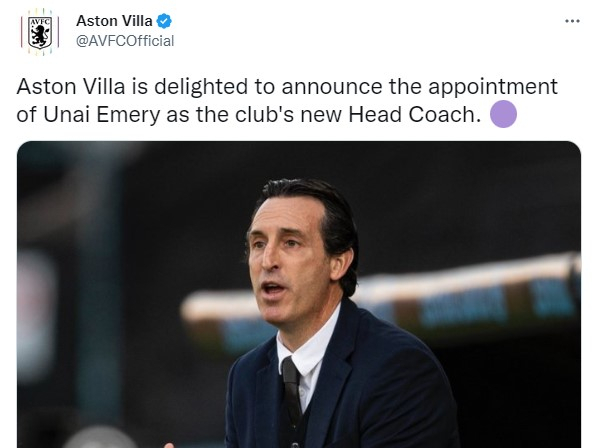Click the word 'announce' in tweet text
The width and height of the screenshot is (598, 448).
click(332, 87)
